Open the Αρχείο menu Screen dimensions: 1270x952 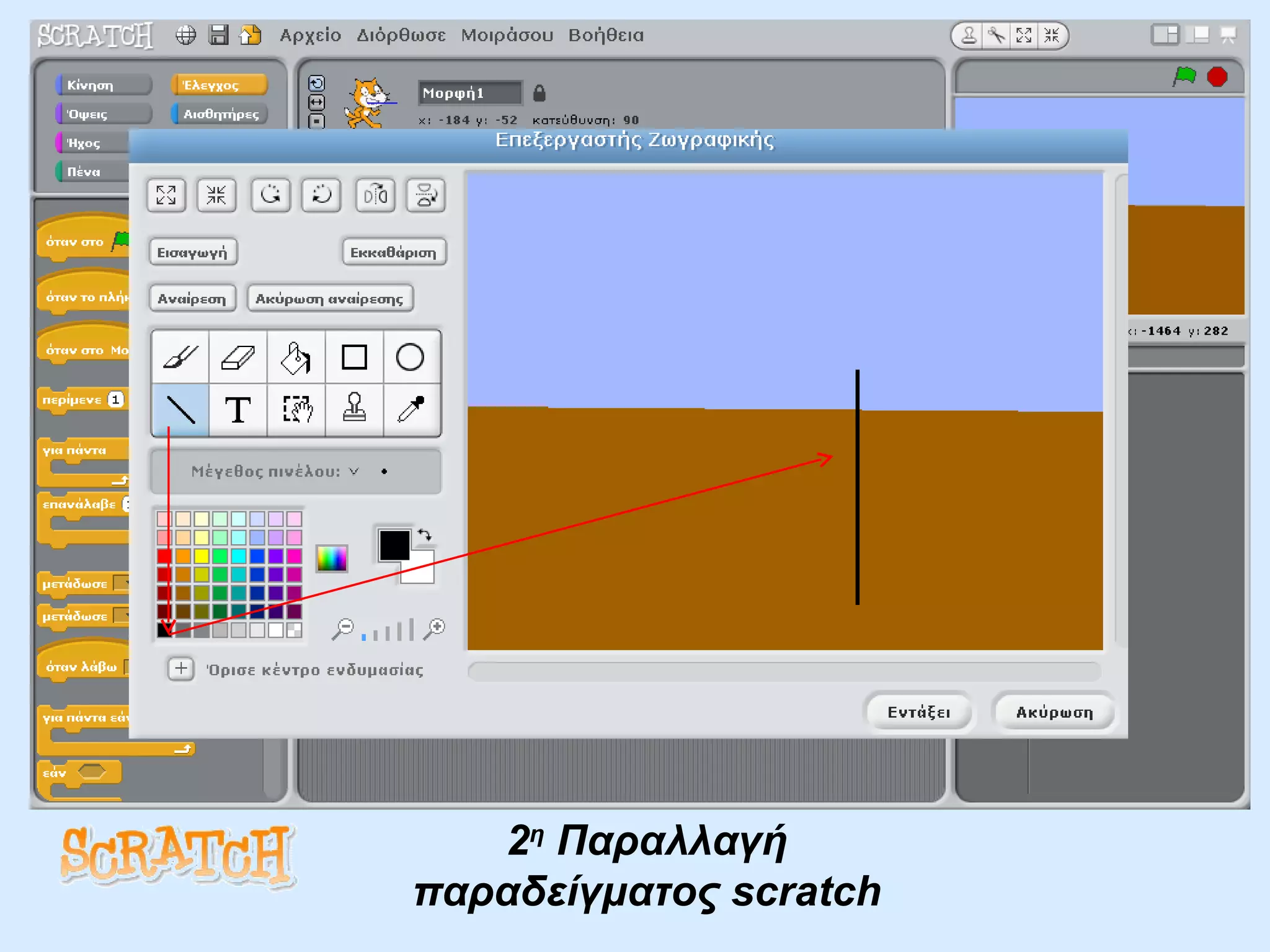[x=310, y=35]
